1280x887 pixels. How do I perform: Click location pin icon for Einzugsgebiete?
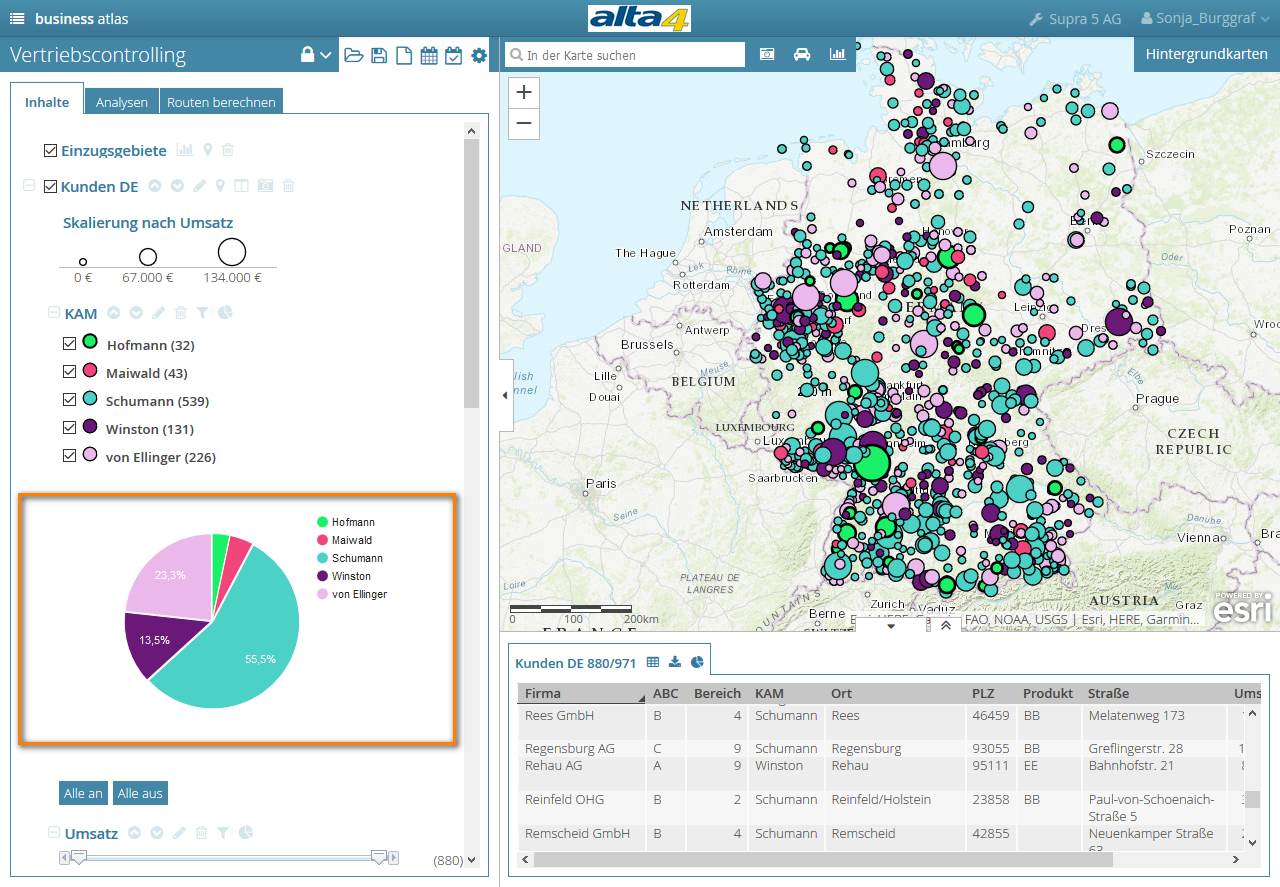click(x=208, y=150)
